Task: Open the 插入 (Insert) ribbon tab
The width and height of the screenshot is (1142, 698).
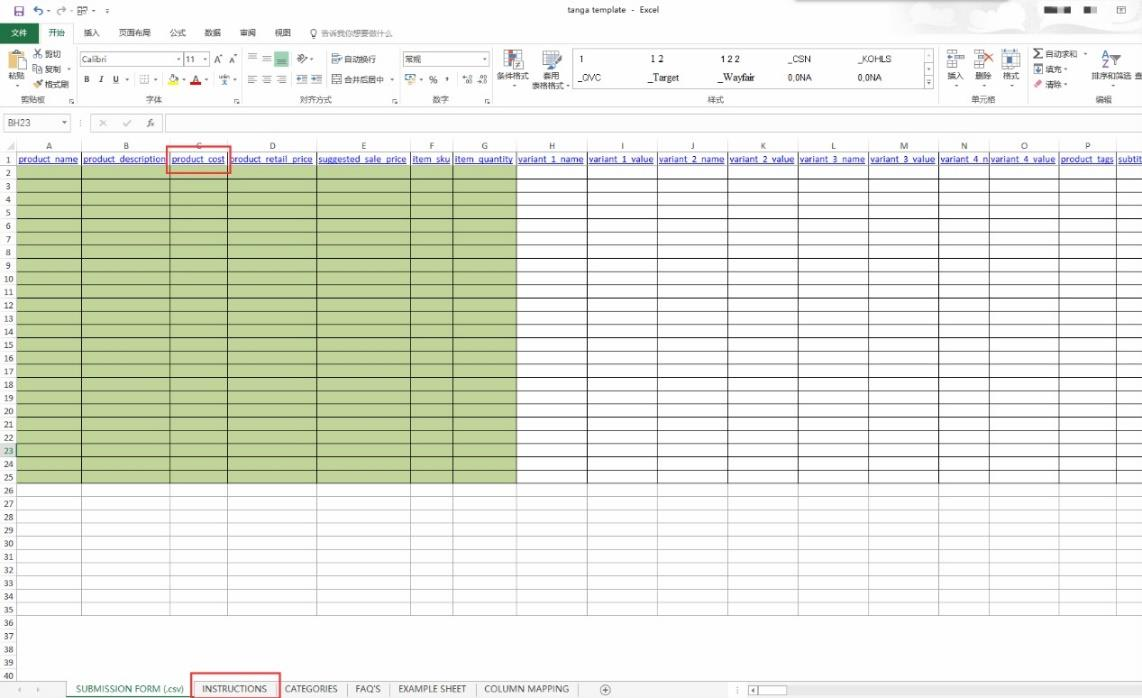Action: [91, 33]
